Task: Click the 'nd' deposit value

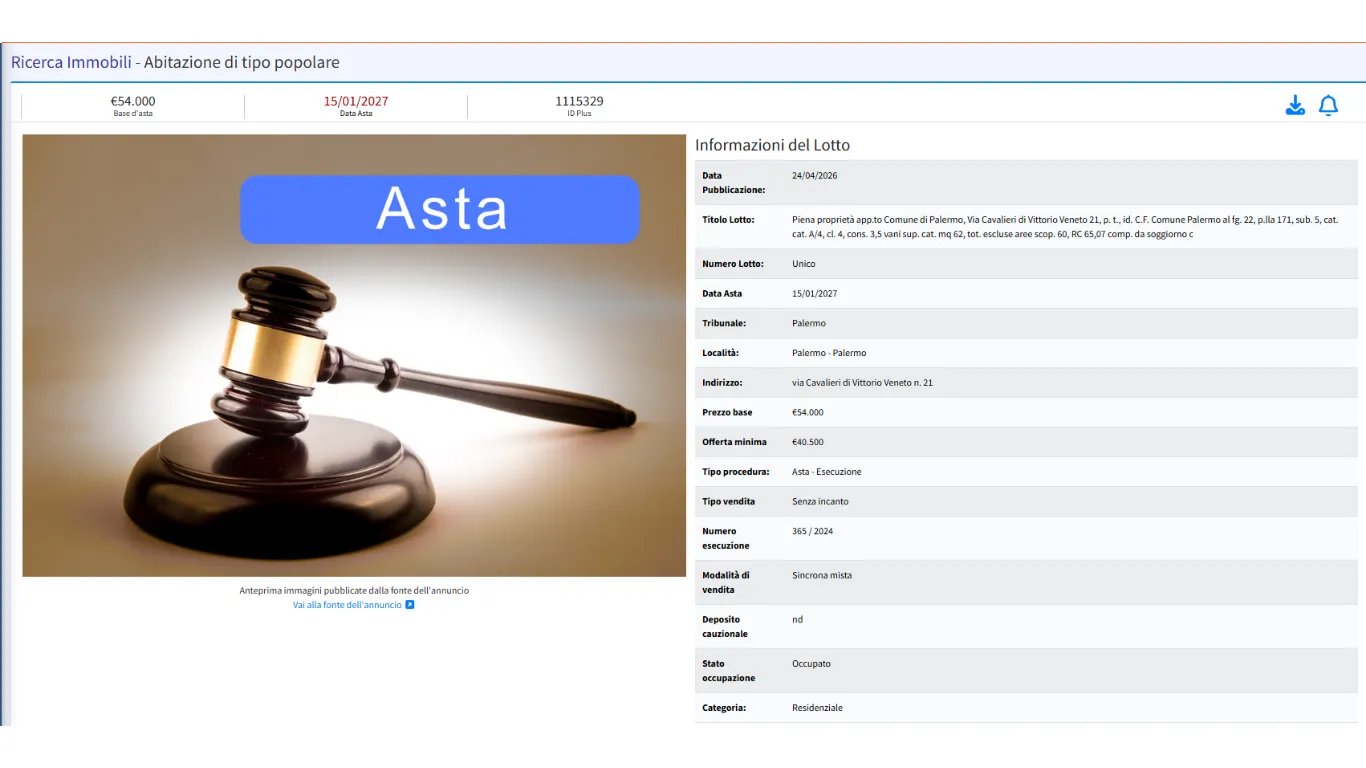Action: pos(798,620)
